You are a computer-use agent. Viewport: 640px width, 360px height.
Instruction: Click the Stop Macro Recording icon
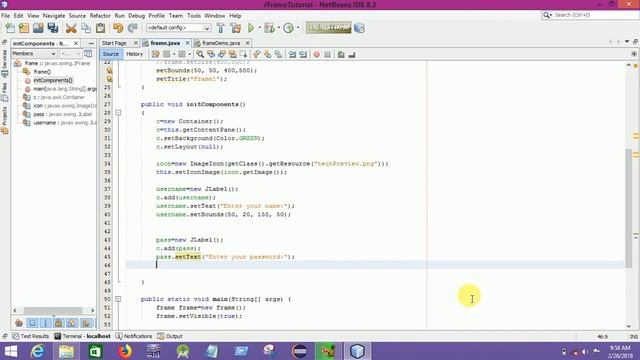point(327,54)
